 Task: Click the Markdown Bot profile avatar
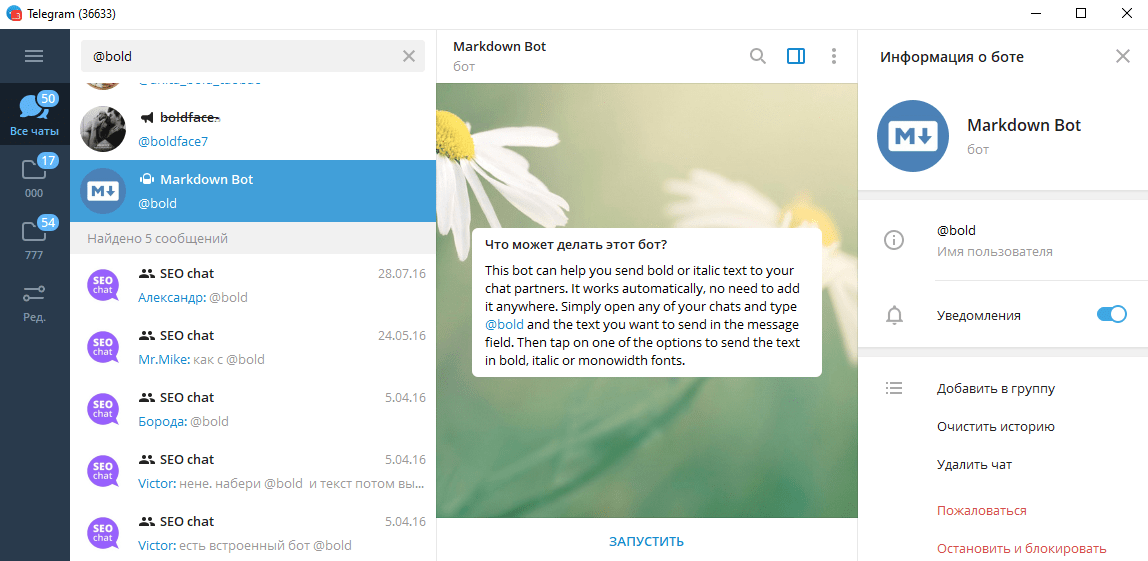coord(912,137)
